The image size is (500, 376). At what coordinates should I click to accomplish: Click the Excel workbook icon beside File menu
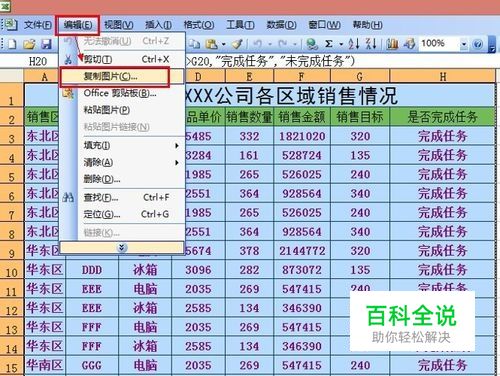10,25
